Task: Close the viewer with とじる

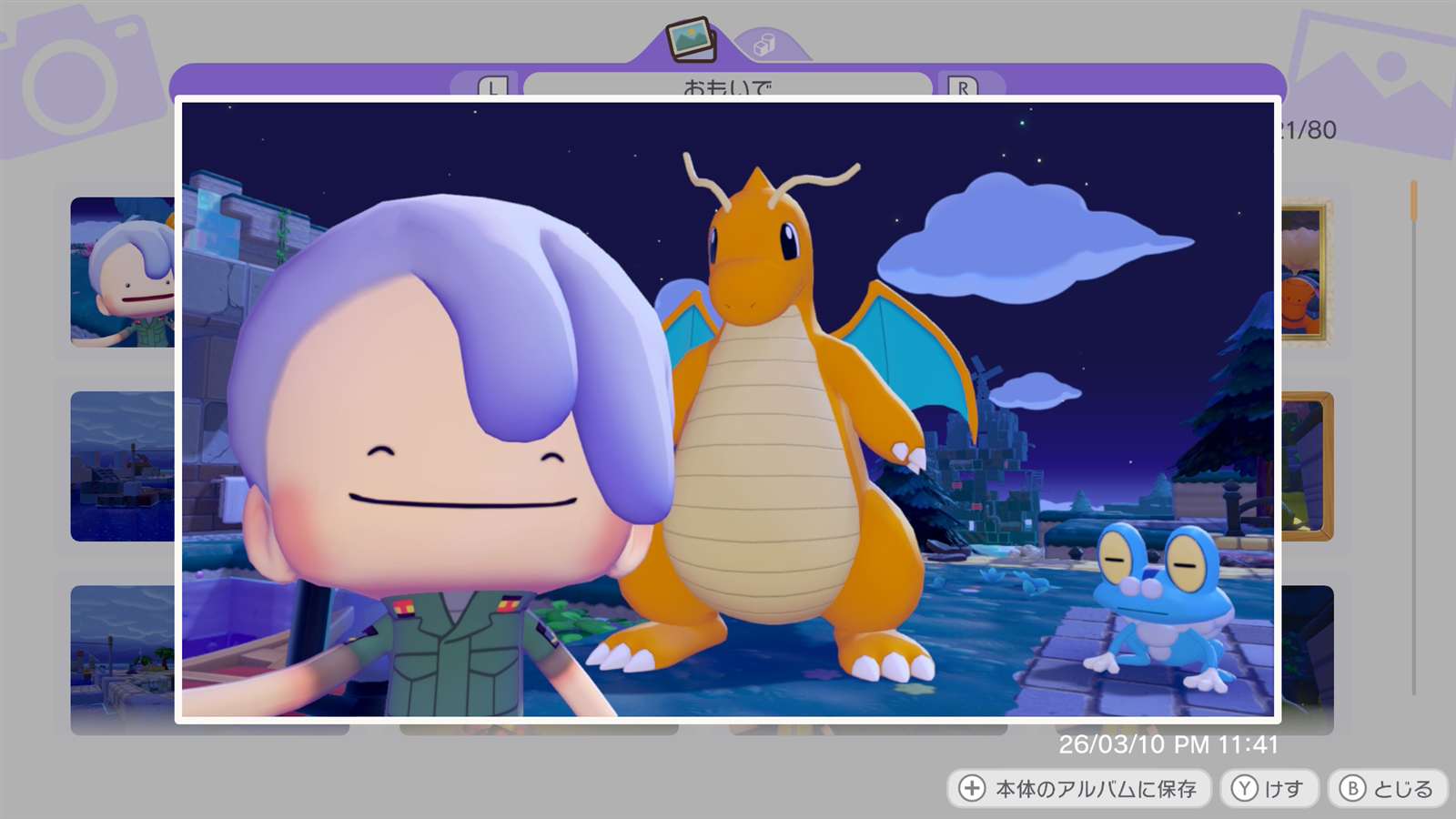Action: click(1388, 788)
